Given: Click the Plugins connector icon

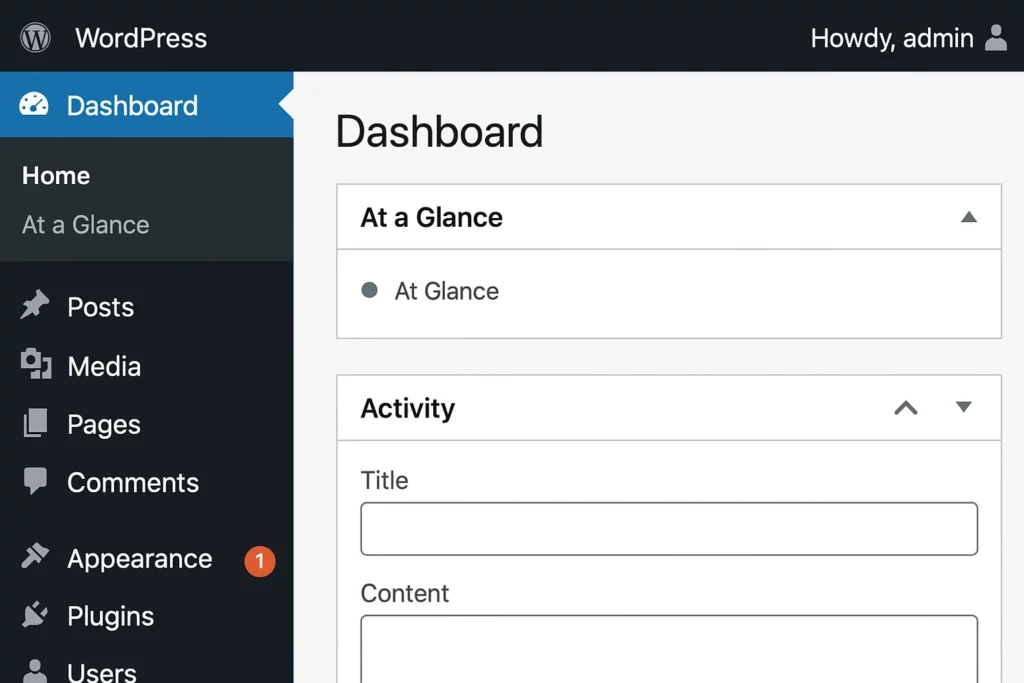Looking at the screenshot, I should 36,616.
